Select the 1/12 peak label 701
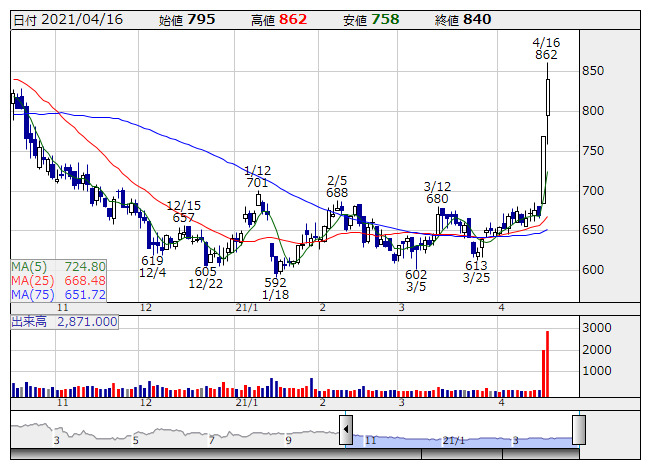The height and width of the screenshot is (470, 653). click(257, 183)
